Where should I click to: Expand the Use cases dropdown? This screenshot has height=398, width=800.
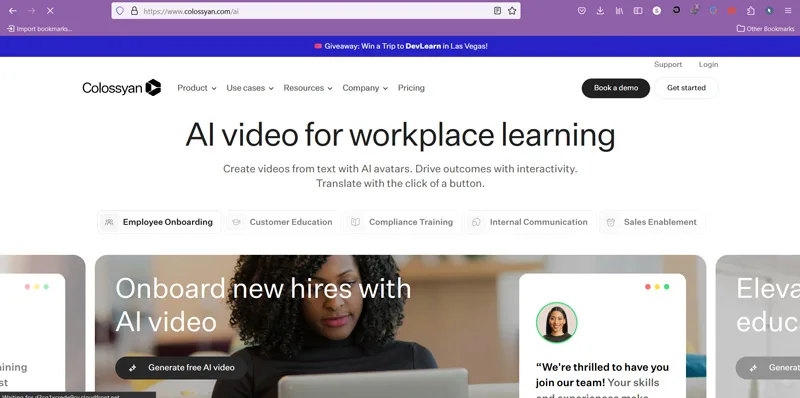pos(250,88)
